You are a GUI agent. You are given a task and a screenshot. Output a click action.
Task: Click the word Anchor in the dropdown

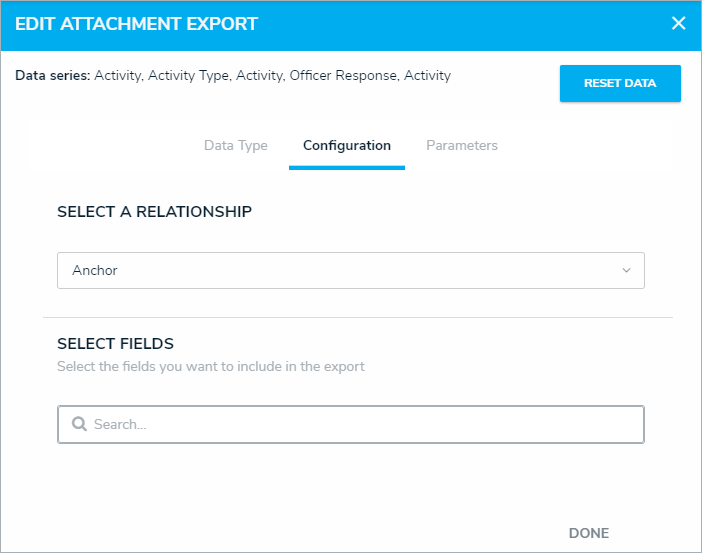(95, 270)
